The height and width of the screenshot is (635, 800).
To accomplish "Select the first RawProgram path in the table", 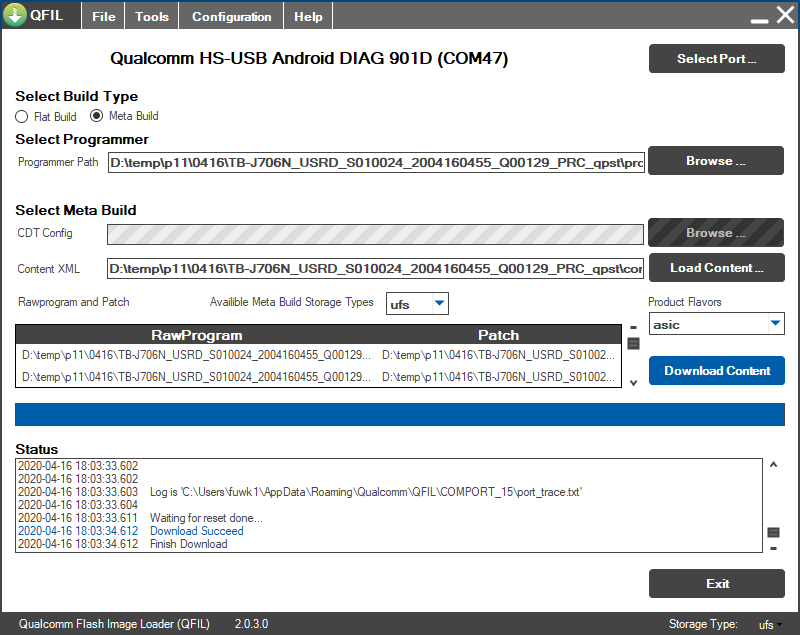I will [196, 355].
